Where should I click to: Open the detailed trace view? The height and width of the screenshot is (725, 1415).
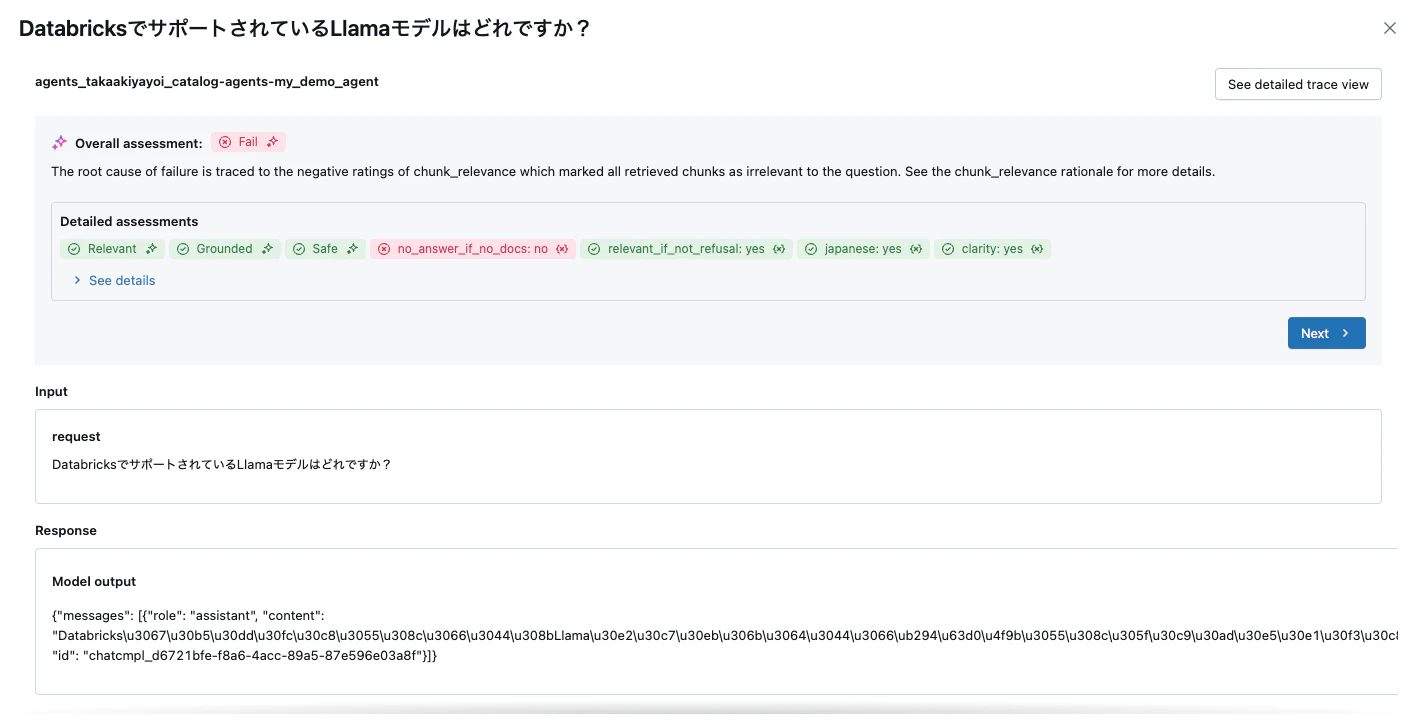coord(1298,84)
